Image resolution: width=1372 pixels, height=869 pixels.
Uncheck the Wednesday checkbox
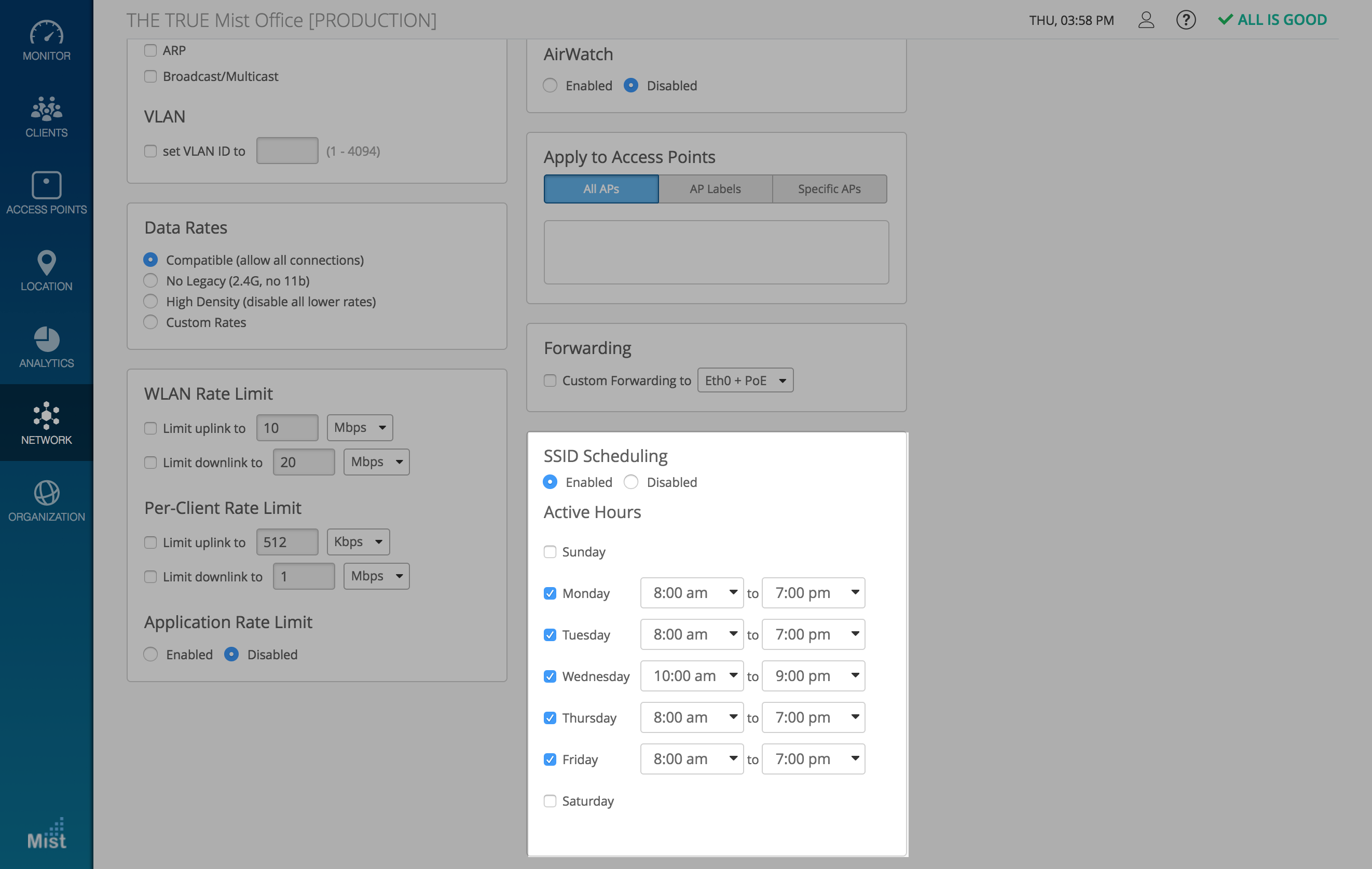tap(550, 676)
